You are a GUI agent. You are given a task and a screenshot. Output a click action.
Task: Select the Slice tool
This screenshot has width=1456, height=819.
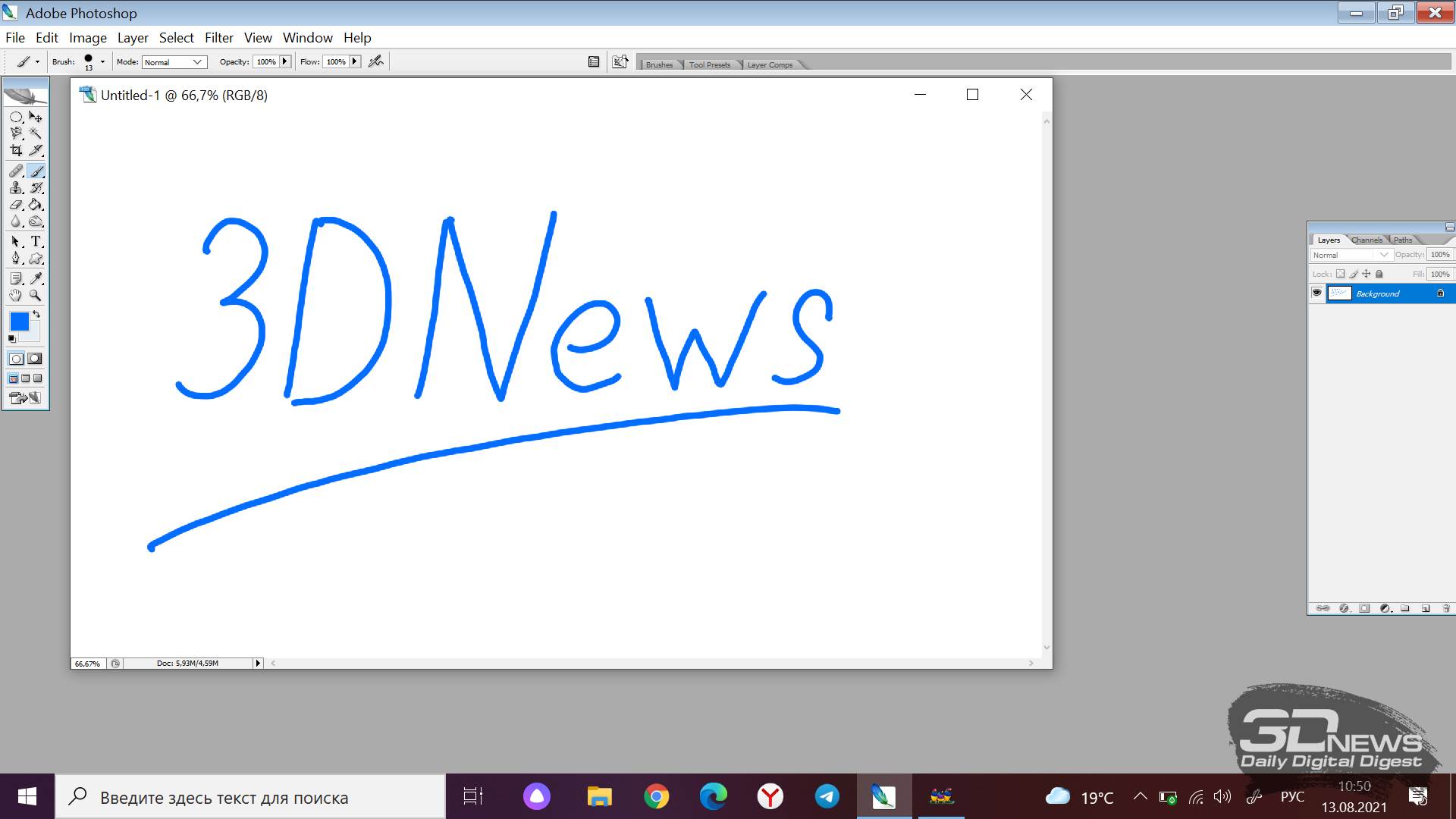click(x=36, y=150)
